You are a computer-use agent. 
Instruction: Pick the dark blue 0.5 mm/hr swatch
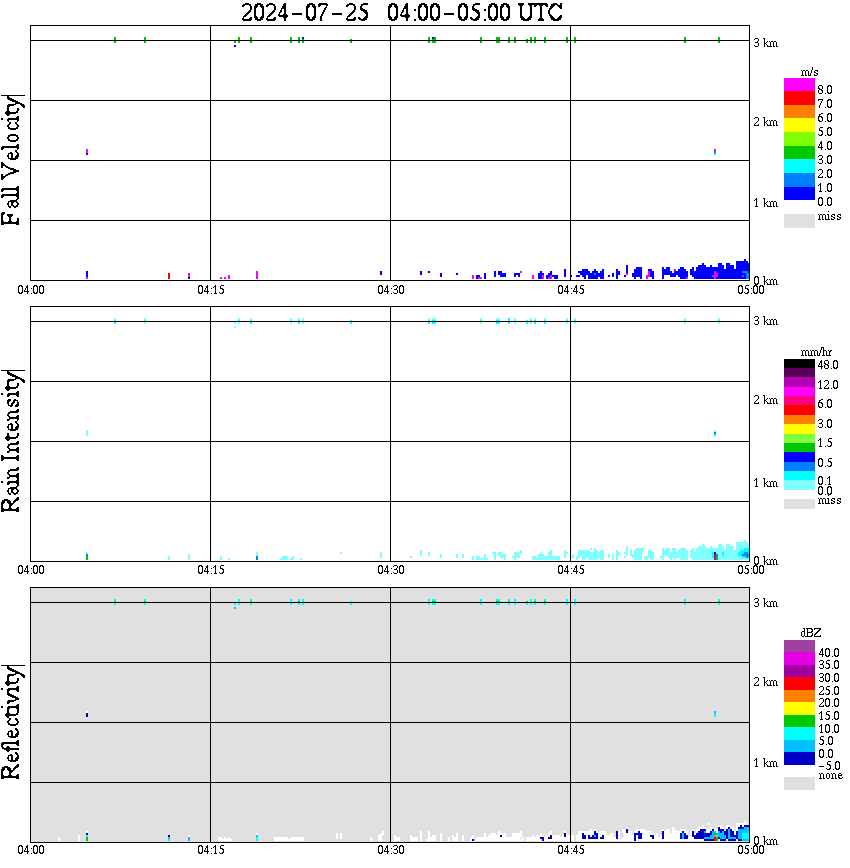(x=799, y=457)
